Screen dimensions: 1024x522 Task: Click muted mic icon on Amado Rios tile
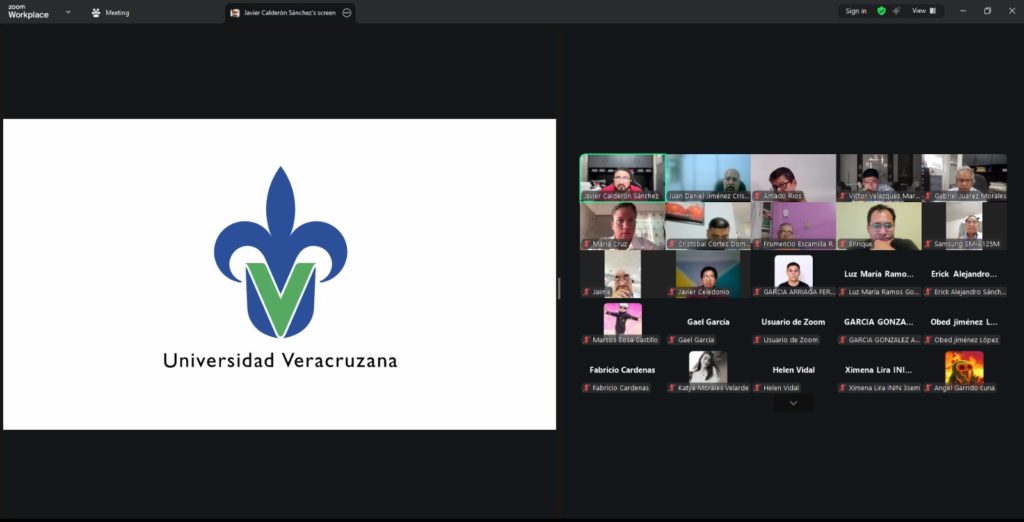[758, 196]
